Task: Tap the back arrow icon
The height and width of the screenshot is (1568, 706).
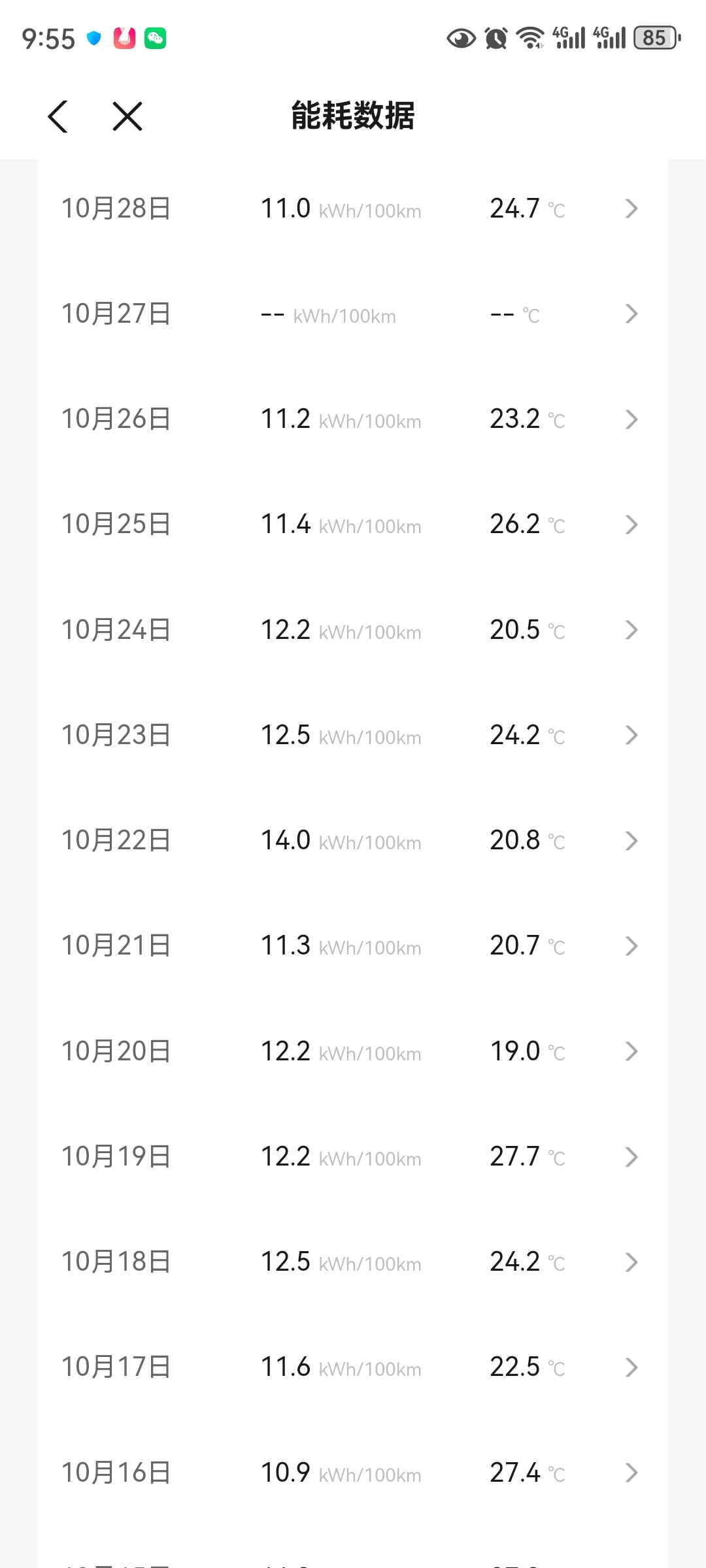Action: point(58,117)
